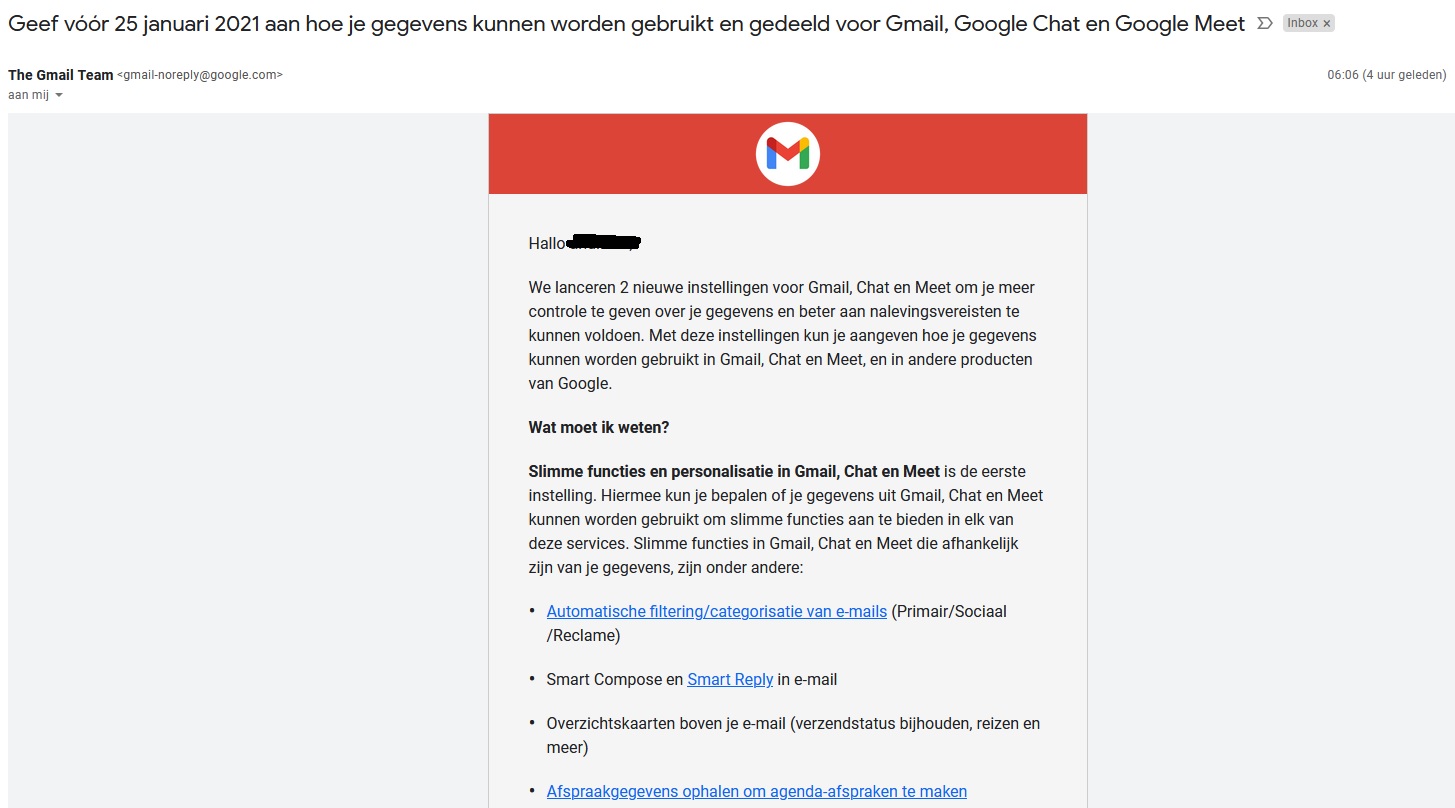This screenshot has width=1455, height=808.
Task: Toggle the importance marker beside the subject
Action: point(1267,23)
